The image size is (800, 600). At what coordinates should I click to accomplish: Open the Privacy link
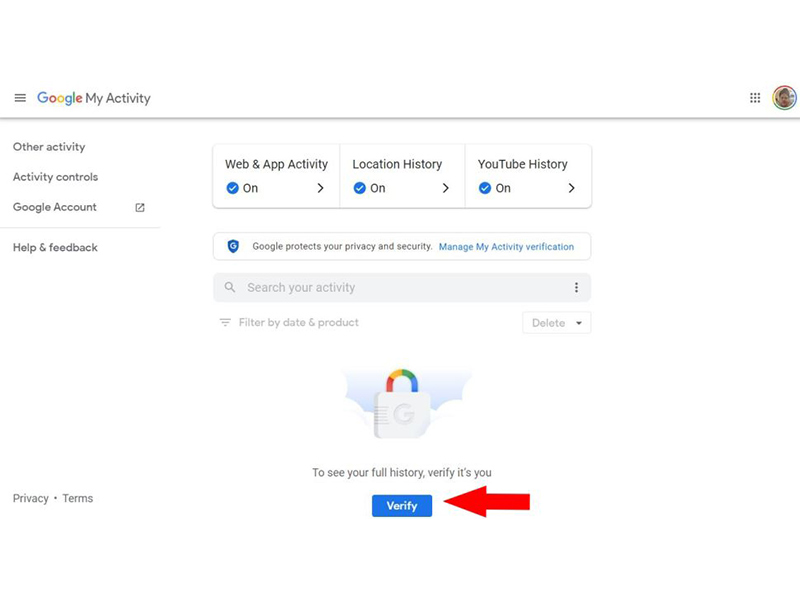point(31,498)
